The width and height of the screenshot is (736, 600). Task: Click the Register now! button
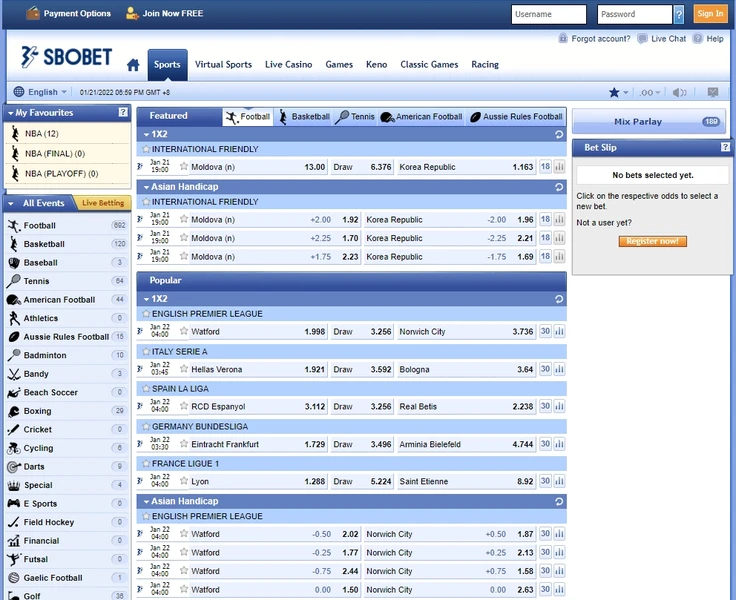pyautogui.click(x=652, y=241)
